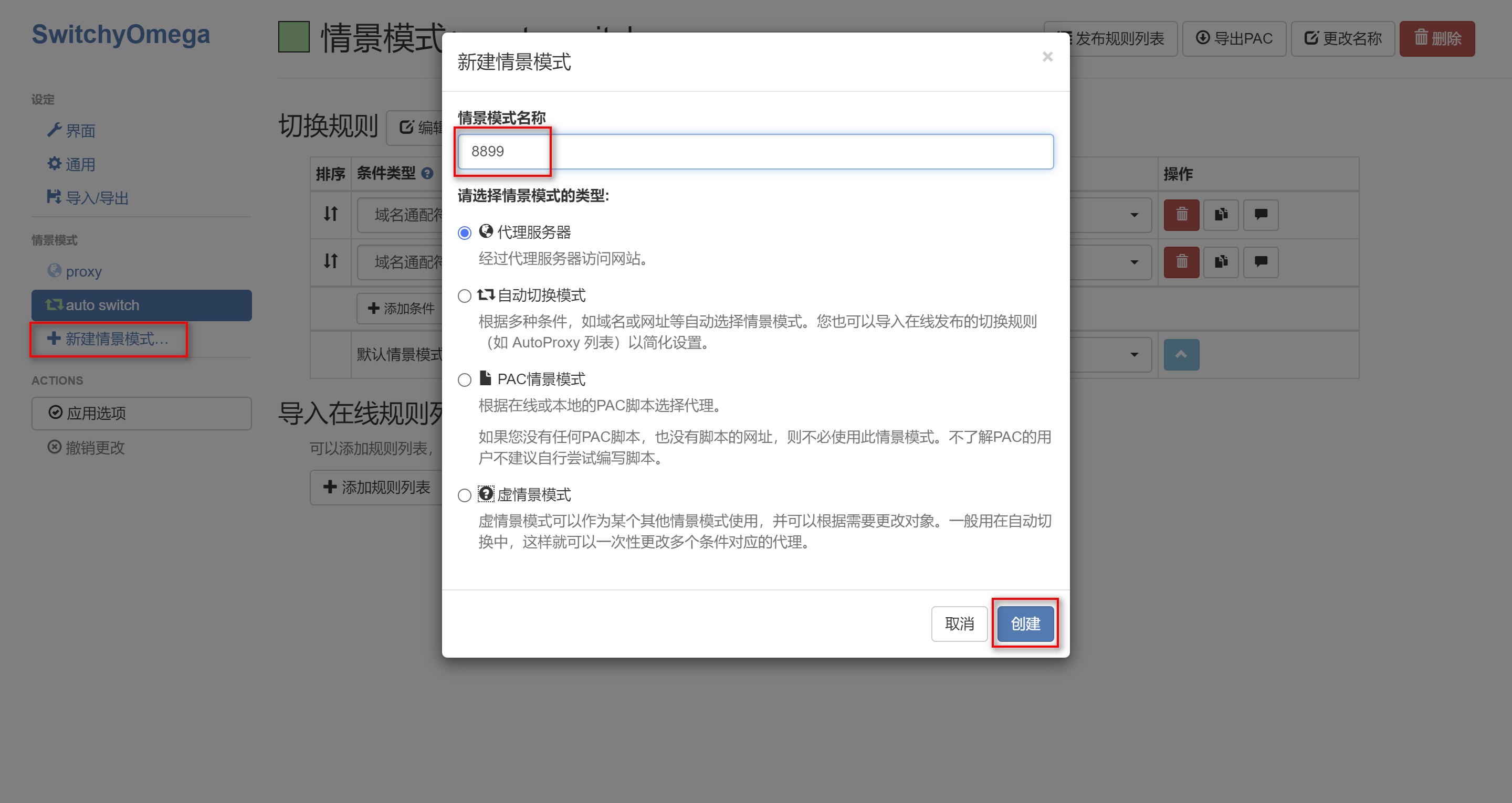Click the 创建 button
Screen dimensions: 1512x803
click(x=1025, y=624)
